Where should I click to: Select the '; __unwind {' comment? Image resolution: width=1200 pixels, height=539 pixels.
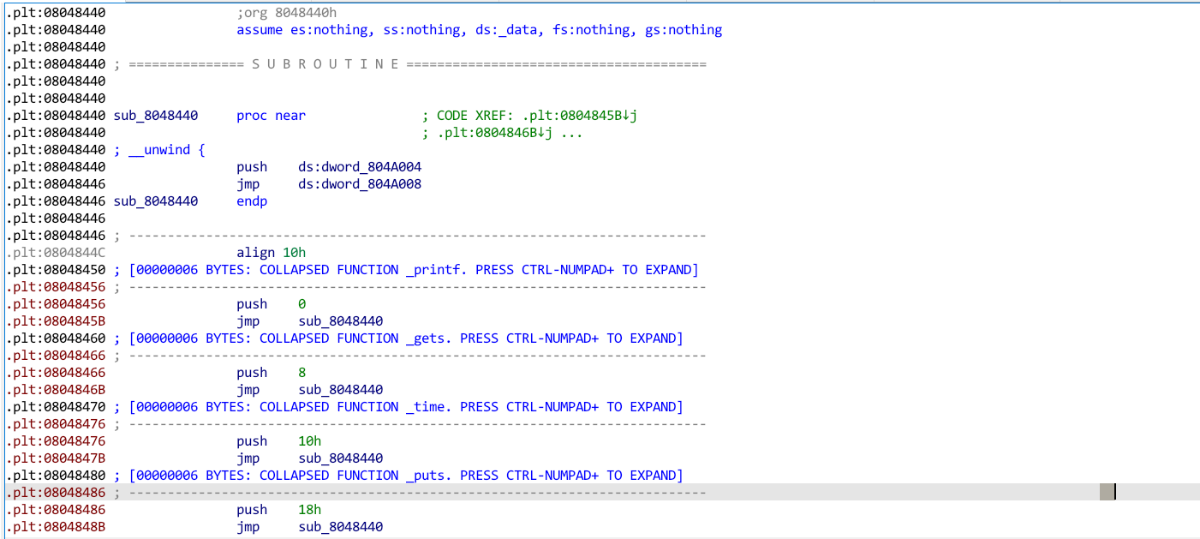click(x=160, y=150)
